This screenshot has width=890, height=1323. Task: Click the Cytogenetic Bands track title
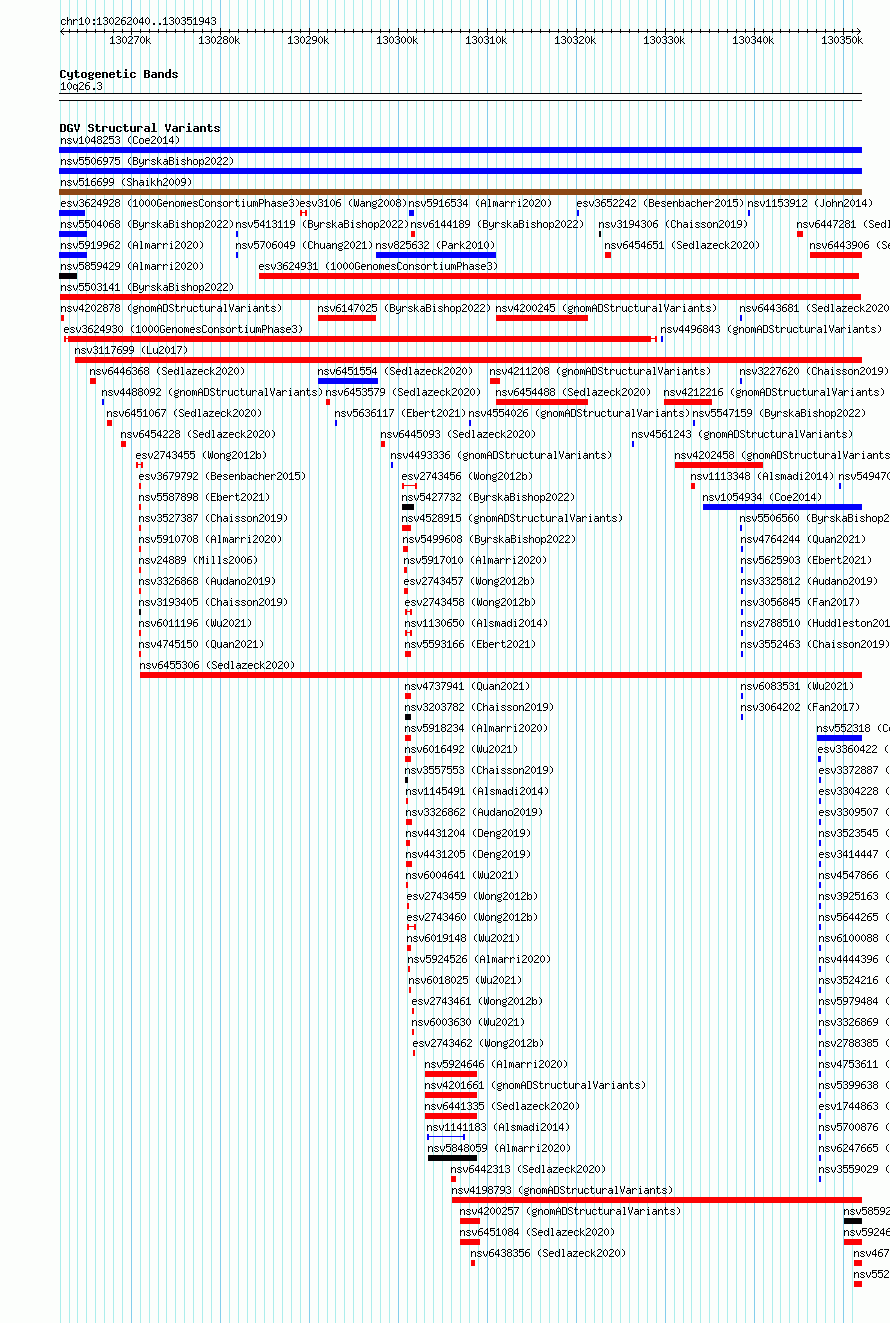[119, 74]
